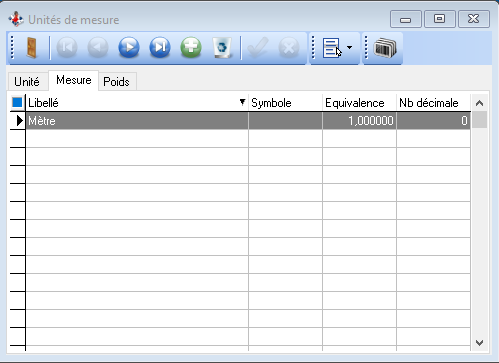Image resolution: width=499 pixels, height=363 pixels.
Task: Click scrollbar up arrow
Action: coord(480,103)
